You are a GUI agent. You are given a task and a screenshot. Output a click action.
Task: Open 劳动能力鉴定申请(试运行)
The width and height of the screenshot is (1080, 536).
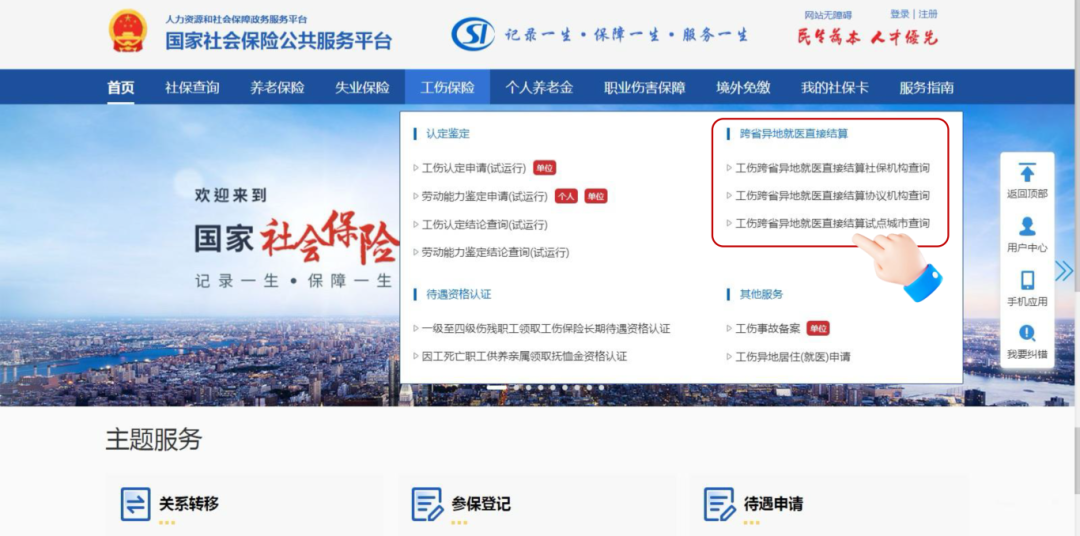(485, 196)
